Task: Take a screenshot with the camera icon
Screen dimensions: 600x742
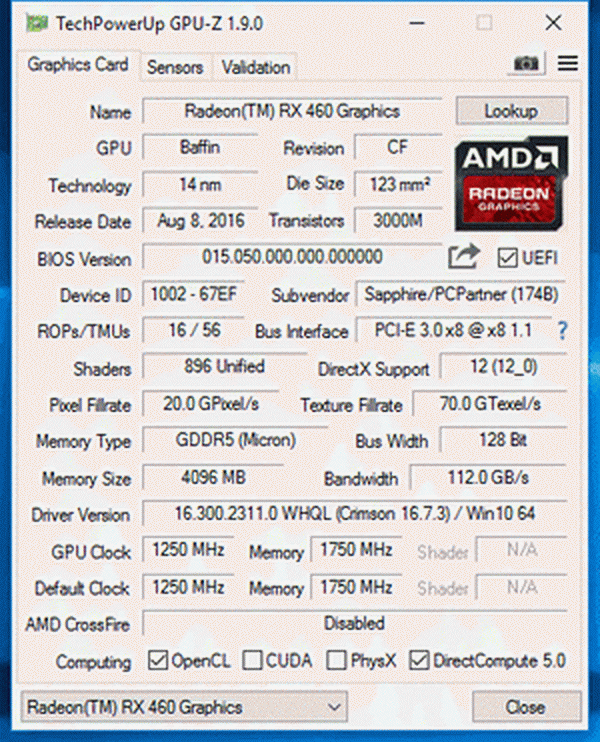Action: [526, 63]
